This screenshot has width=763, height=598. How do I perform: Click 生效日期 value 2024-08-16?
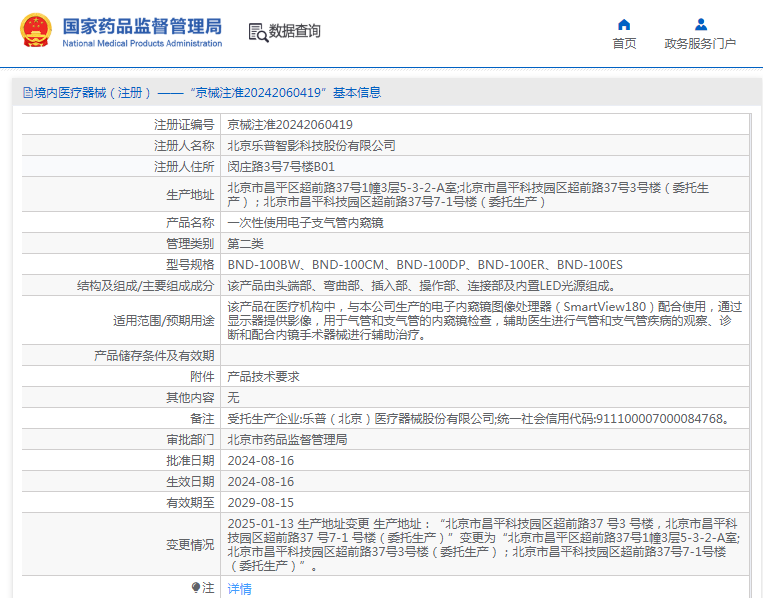261,481
